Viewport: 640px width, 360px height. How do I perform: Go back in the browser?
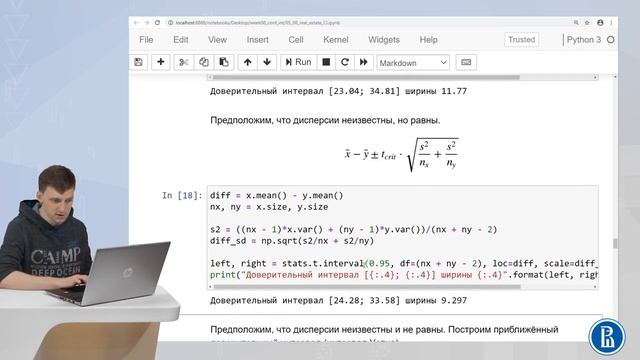136,23
